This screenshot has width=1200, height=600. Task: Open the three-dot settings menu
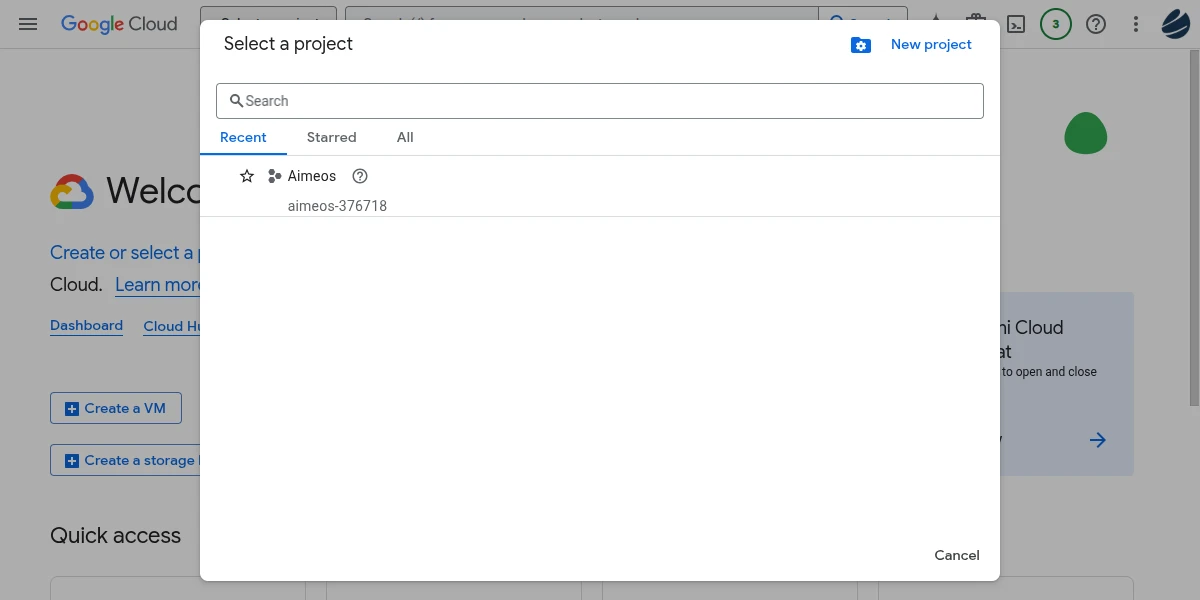coord(1136,24)
